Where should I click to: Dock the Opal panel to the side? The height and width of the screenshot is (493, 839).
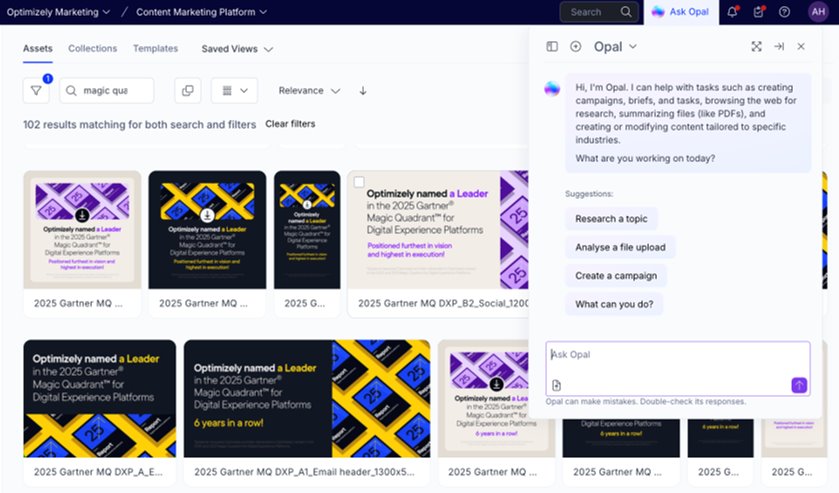(779, 47)
